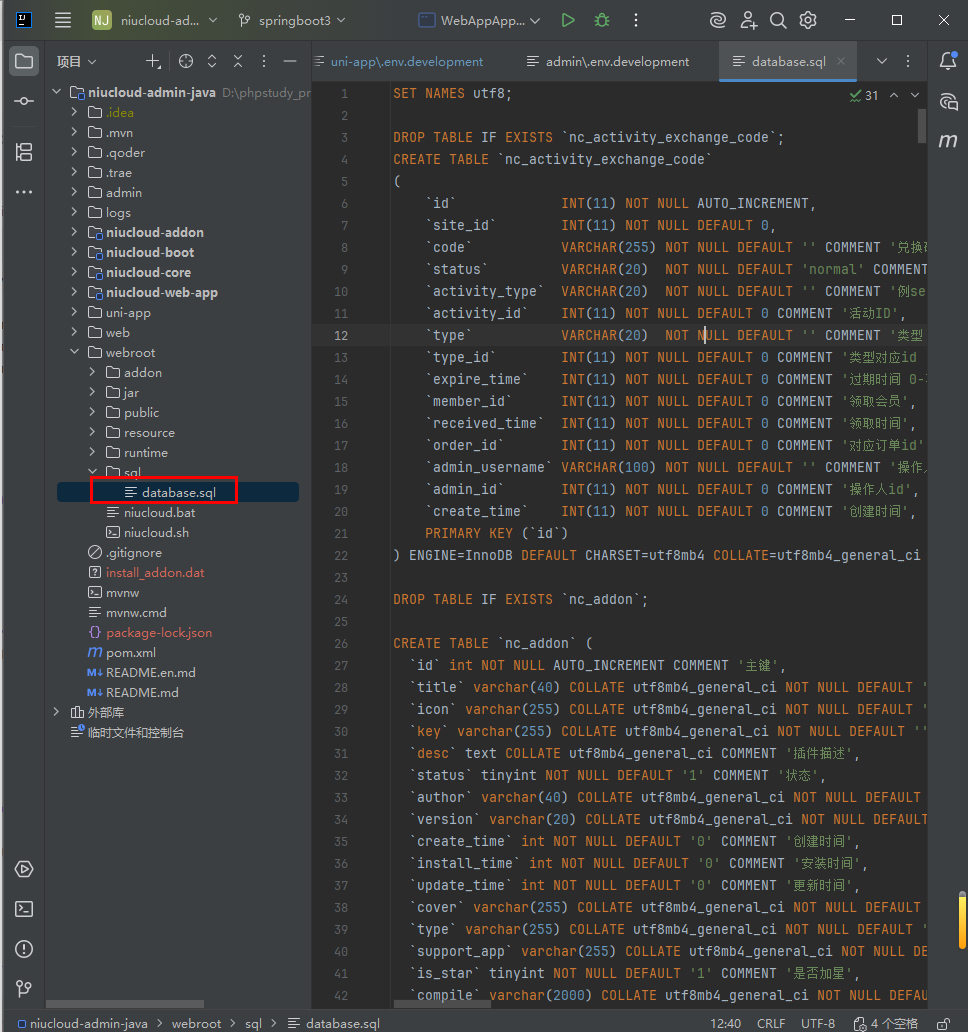
Task: Open the Structure tool window
Action: point(24,152)
